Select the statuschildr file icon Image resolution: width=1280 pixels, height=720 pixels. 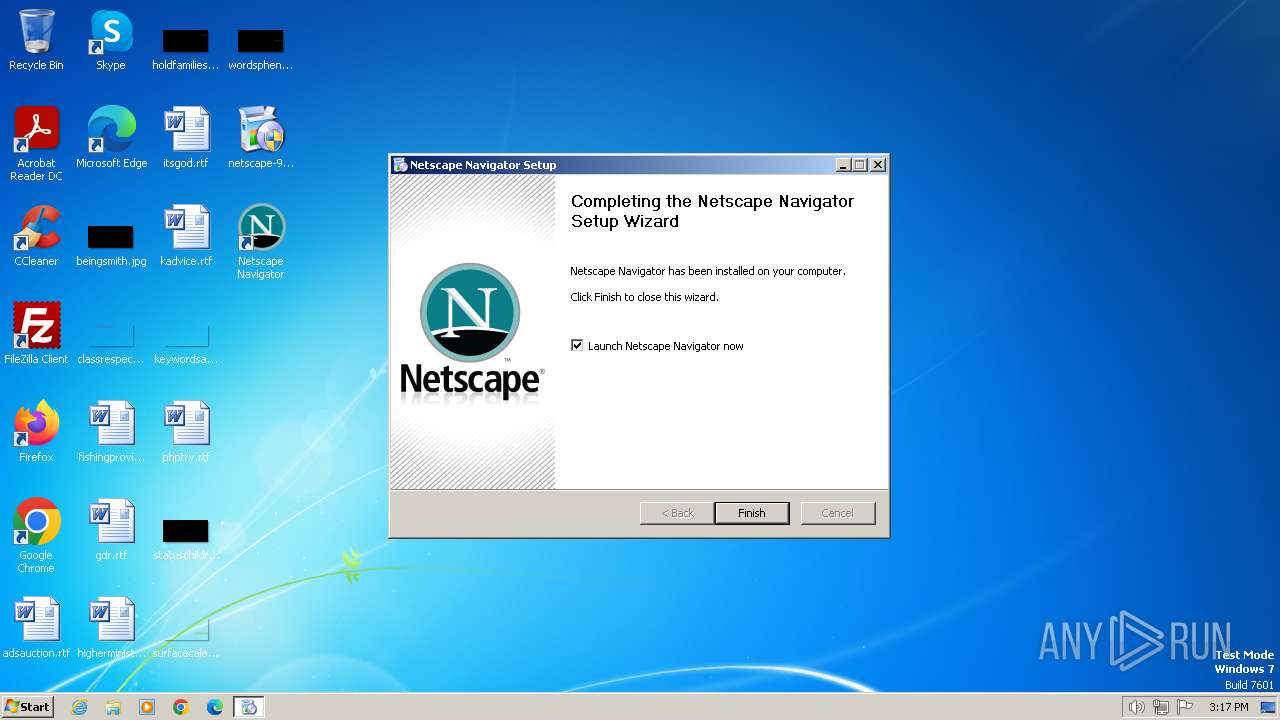[x=186, y=538]
